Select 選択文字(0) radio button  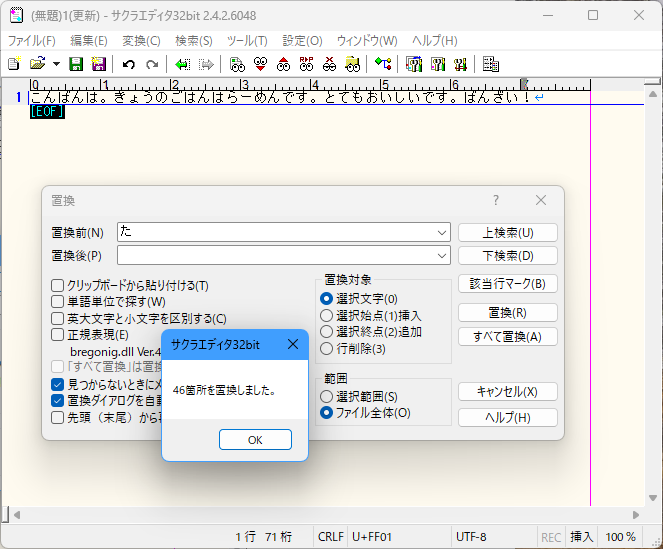(x=326, y=299)
